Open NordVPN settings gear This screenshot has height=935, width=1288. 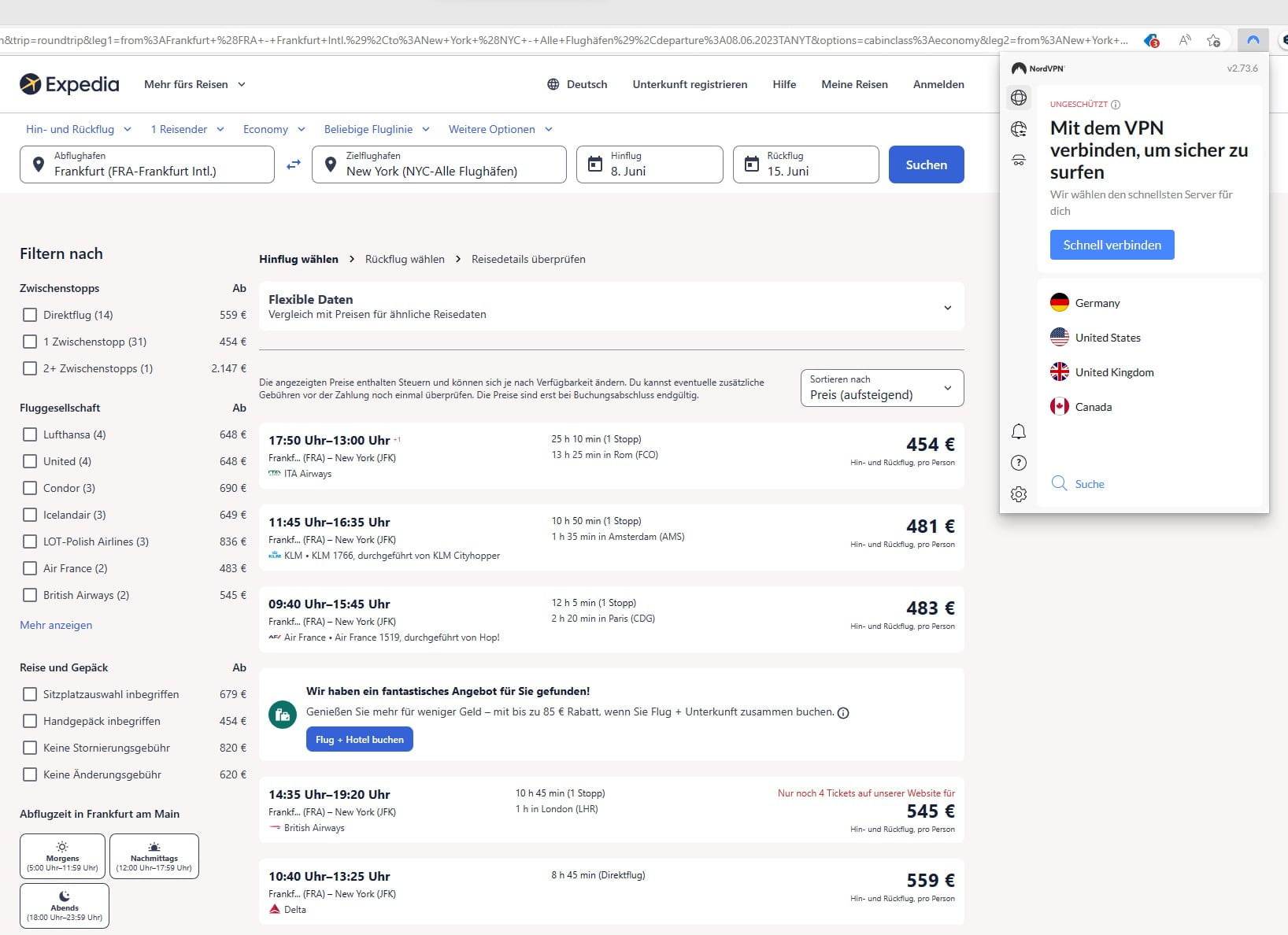pyautogui.click(x=1019, y=494)
